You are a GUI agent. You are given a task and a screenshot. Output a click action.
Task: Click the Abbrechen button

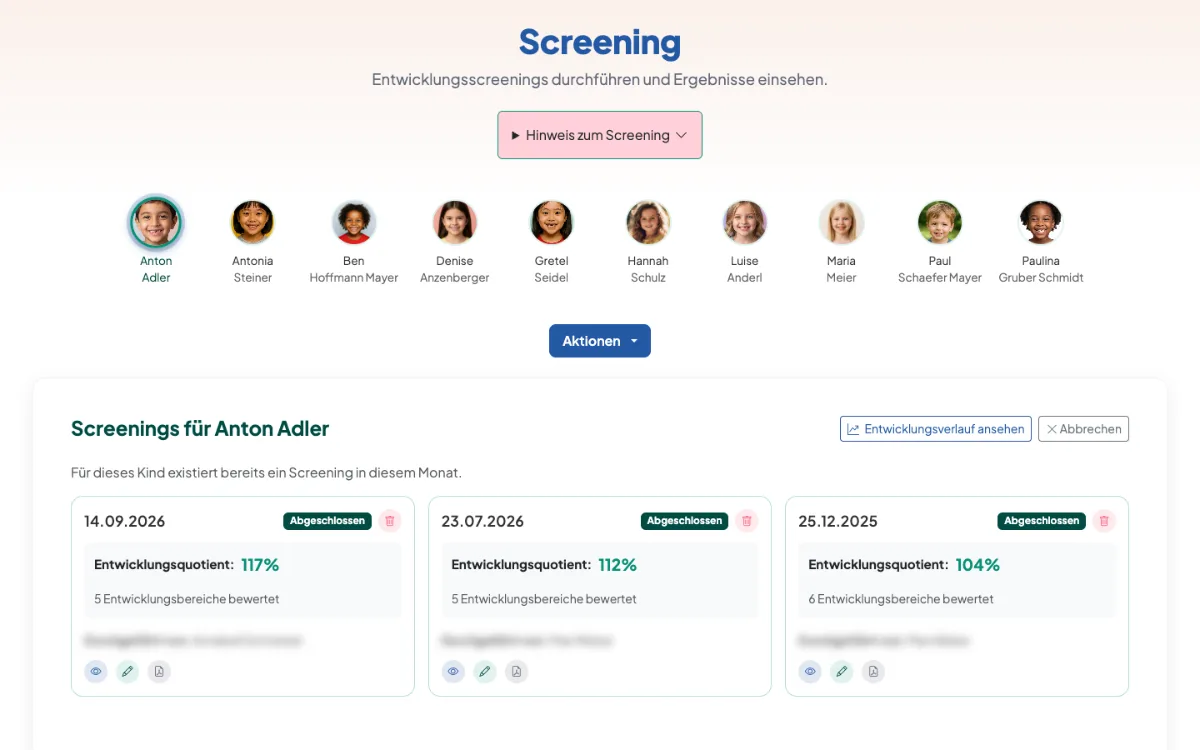(1083, 429)
